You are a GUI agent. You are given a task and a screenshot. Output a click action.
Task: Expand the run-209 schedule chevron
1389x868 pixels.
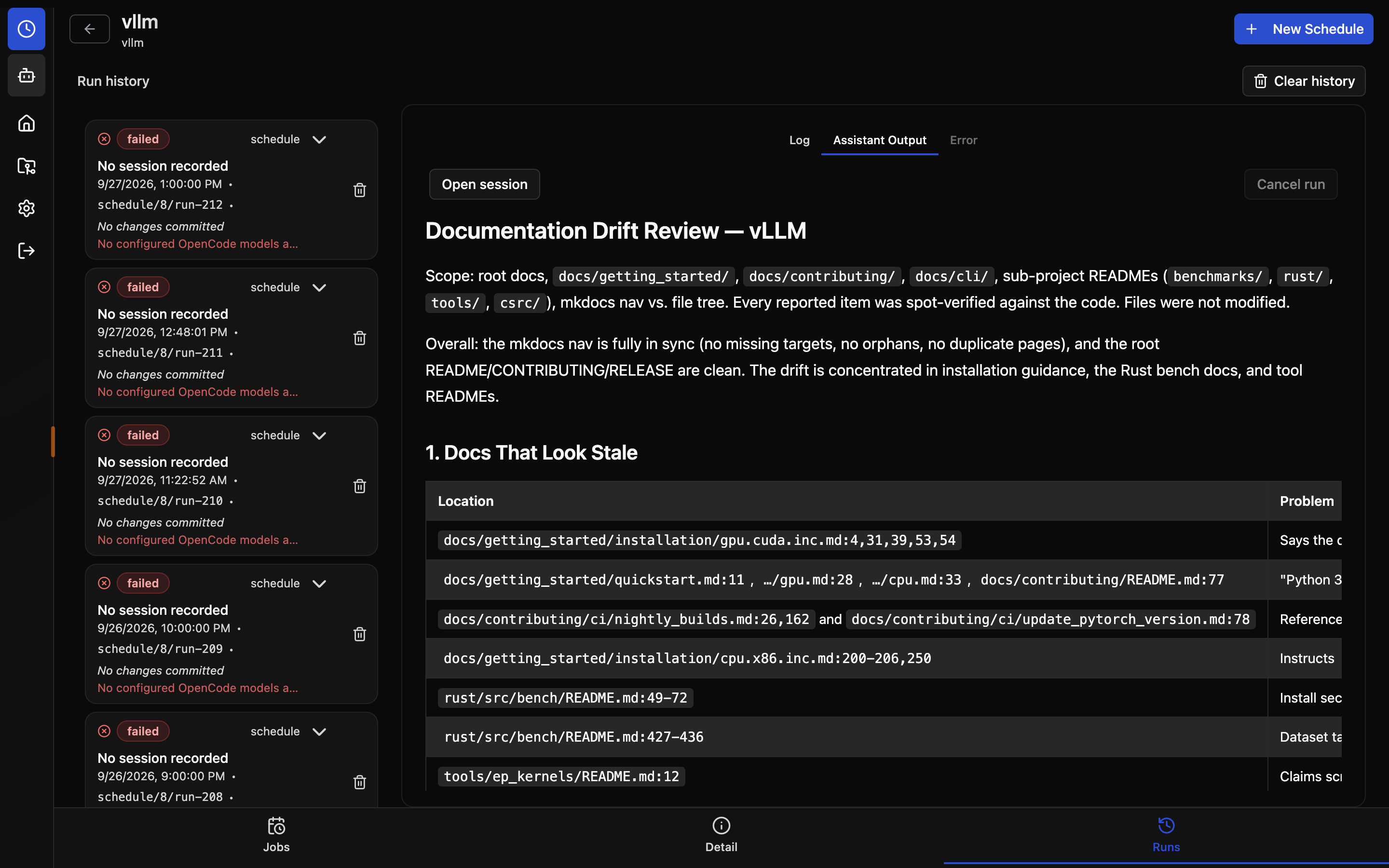tap(319, 584)
